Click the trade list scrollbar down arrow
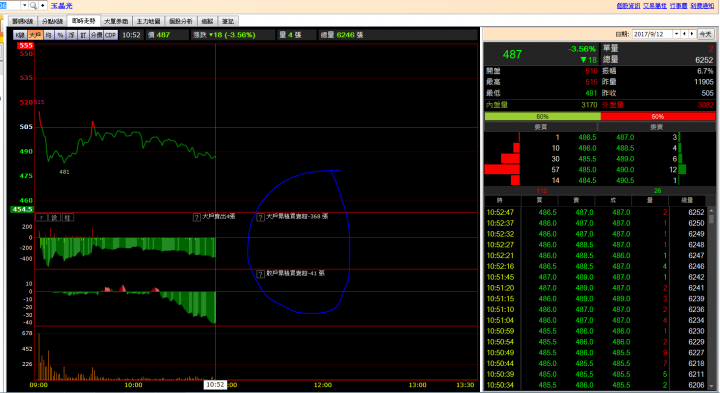The image size is (720, 393). (711, 386)
